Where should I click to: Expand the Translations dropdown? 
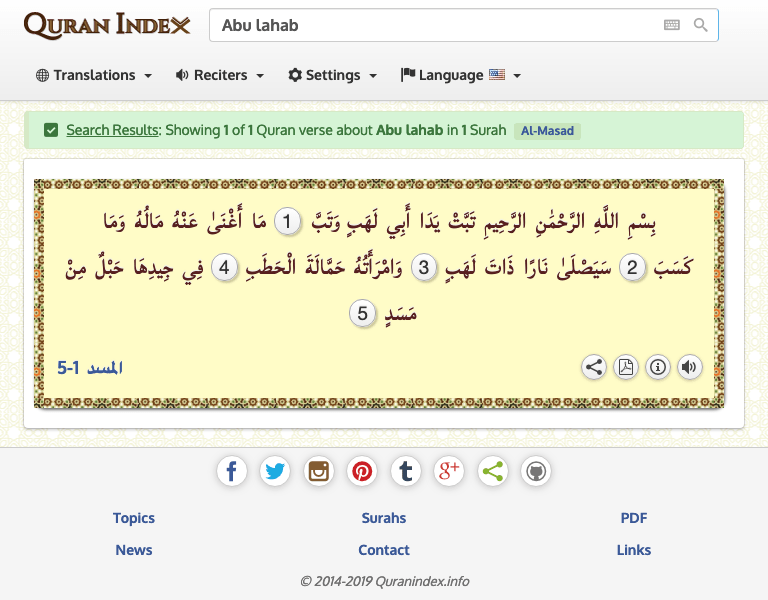(94, 75)
